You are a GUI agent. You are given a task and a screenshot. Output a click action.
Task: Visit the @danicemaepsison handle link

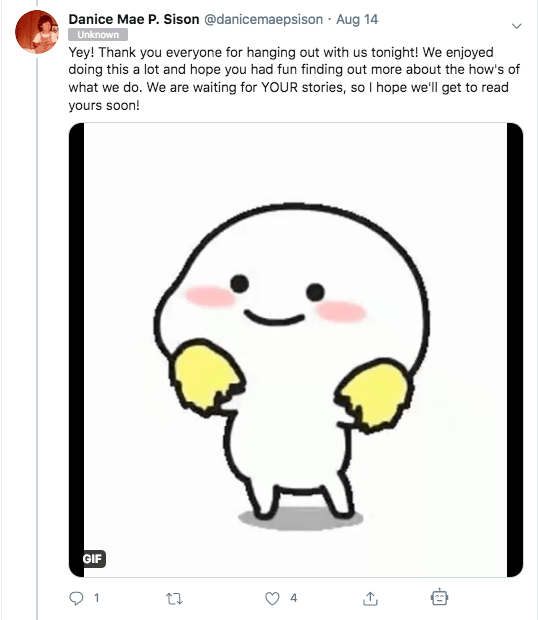(263, 19)
